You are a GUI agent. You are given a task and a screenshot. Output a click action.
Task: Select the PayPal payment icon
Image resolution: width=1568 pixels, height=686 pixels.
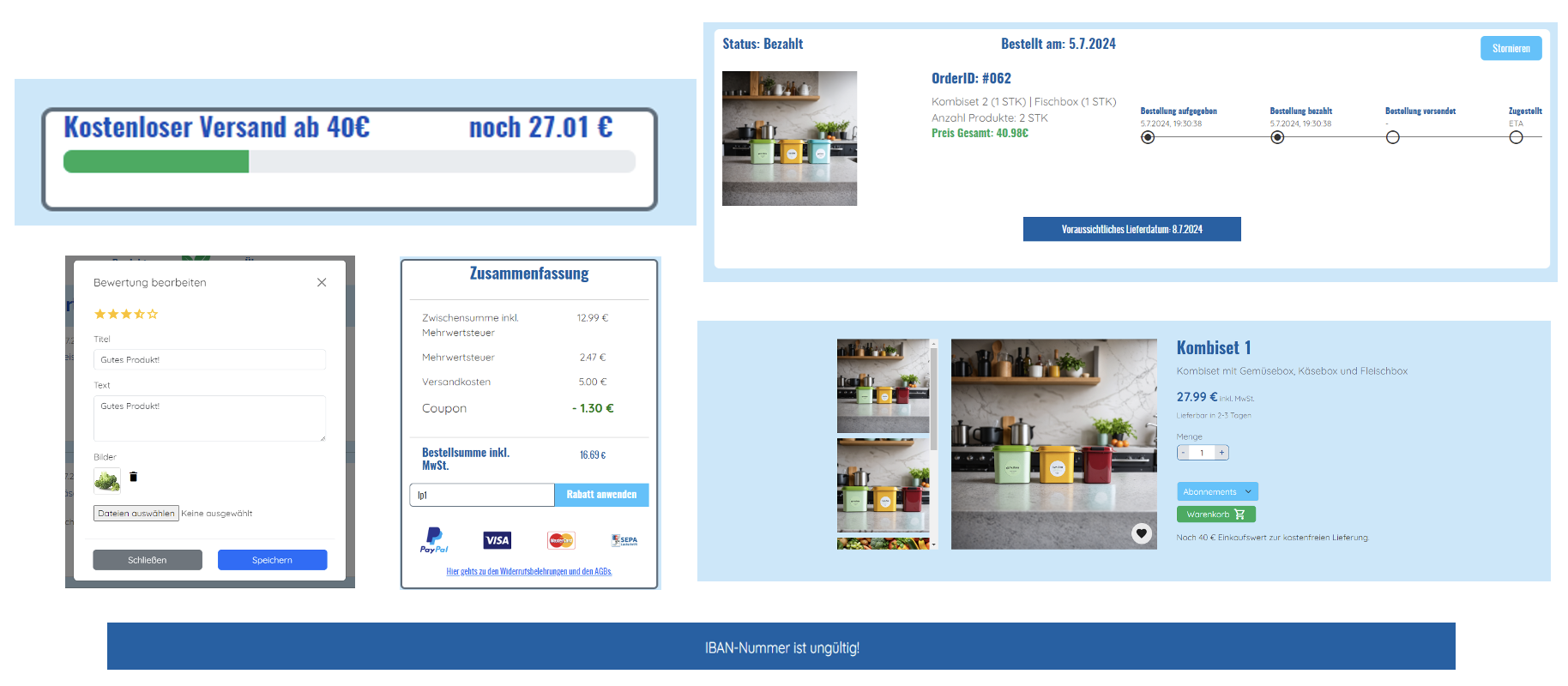[x=434, y=540]
